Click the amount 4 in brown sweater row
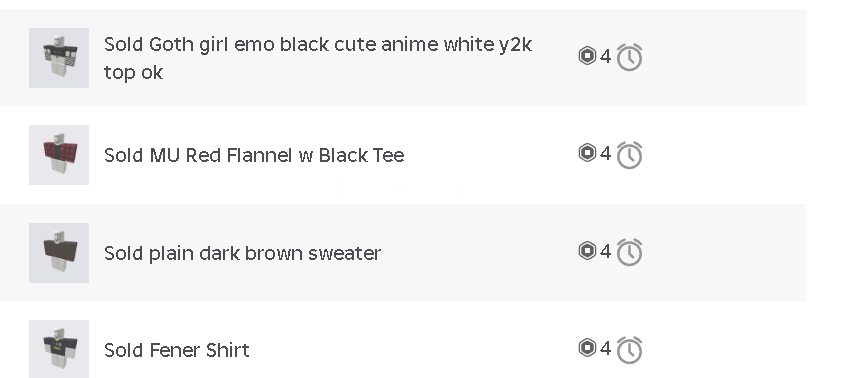Image resolution: width=860 pixels, height=378 pixels. point(605,251)
